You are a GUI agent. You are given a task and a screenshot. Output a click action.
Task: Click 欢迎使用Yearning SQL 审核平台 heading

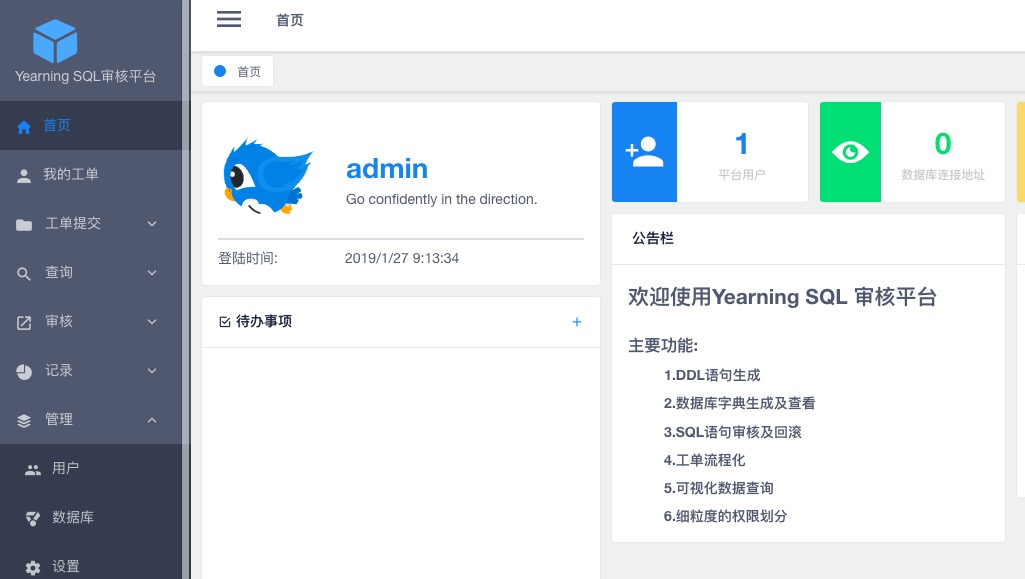782,297
